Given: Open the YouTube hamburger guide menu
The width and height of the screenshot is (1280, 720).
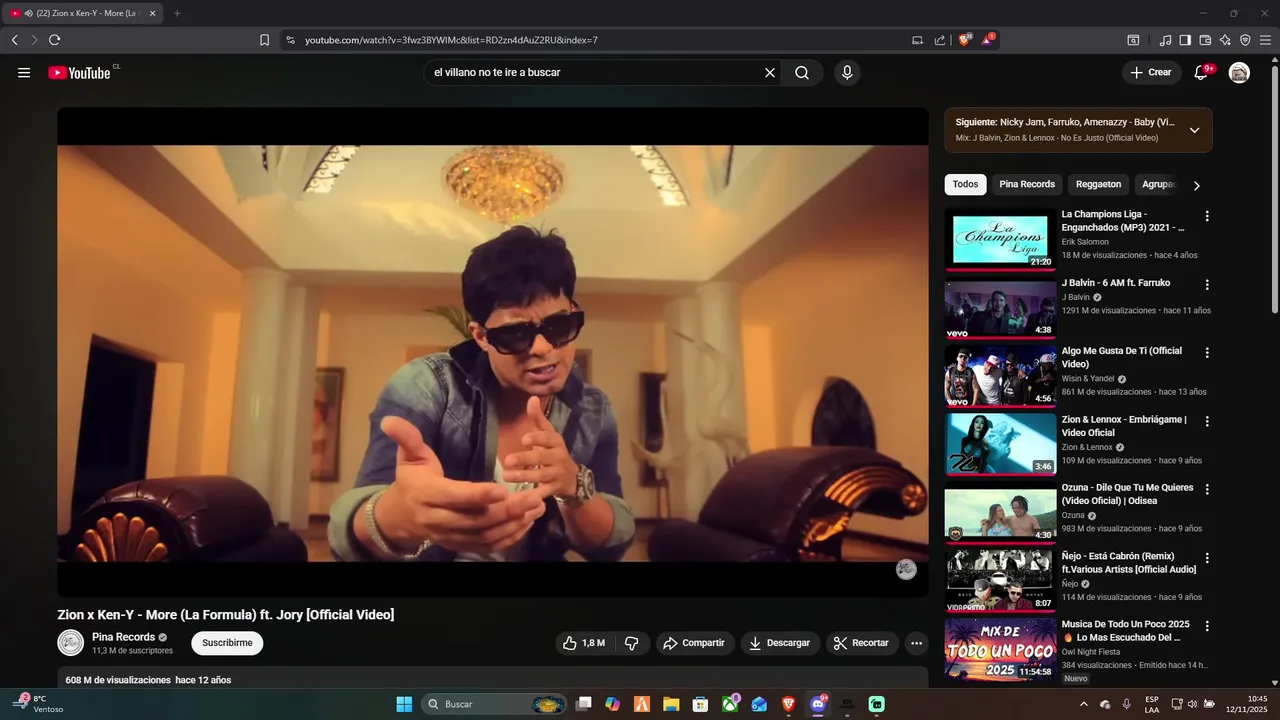Looking at the screenshot, I should [x=24, y=72].
